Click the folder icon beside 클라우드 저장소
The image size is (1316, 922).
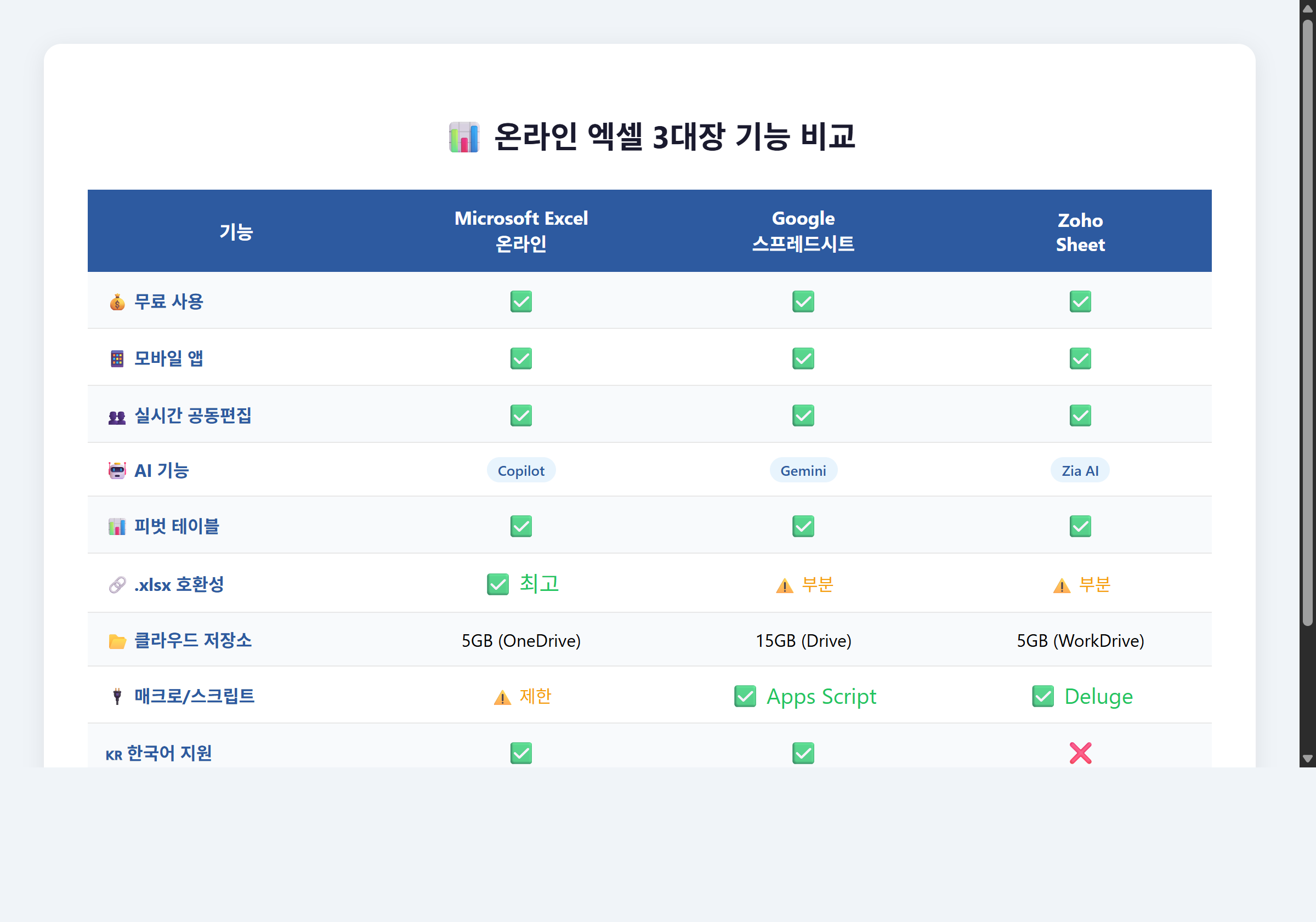coord(117,640)
